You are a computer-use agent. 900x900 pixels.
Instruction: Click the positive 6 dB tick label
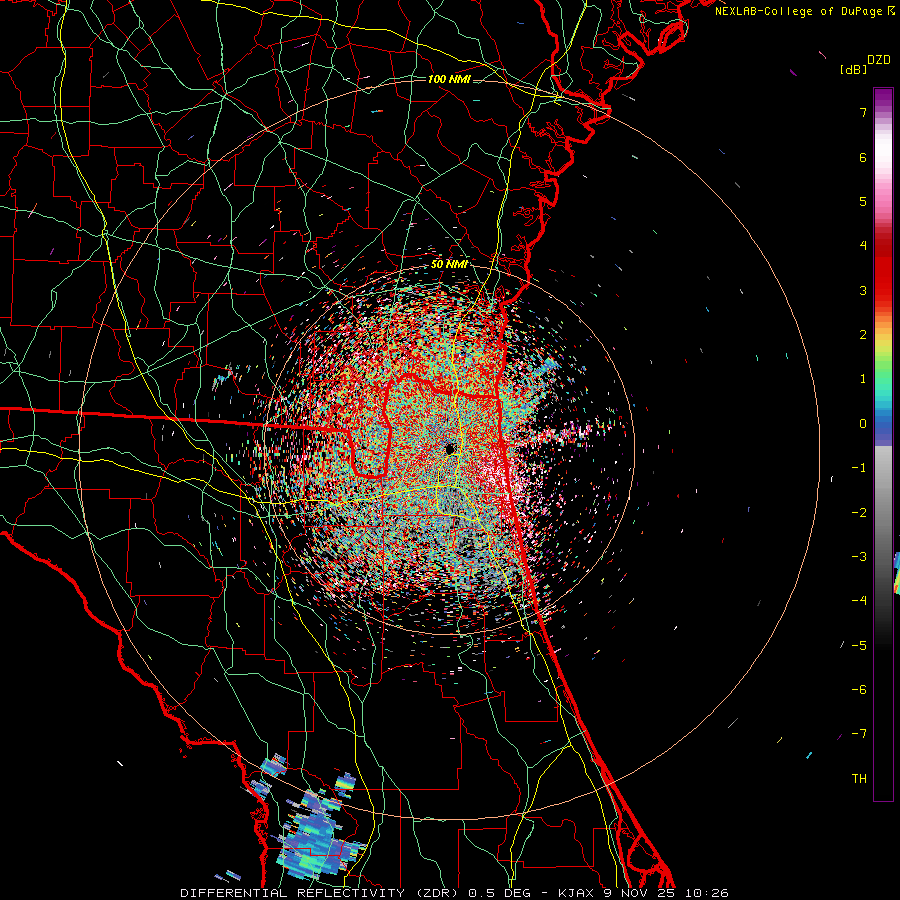pos(863,157)
